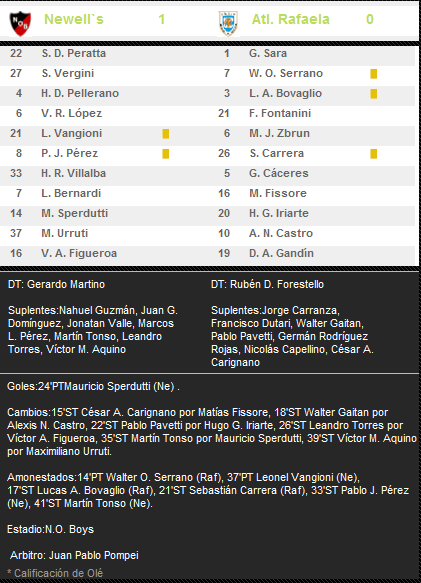Click Newell's score number 1
This screenshot has height=583, width=421.
tap(161, 19)
